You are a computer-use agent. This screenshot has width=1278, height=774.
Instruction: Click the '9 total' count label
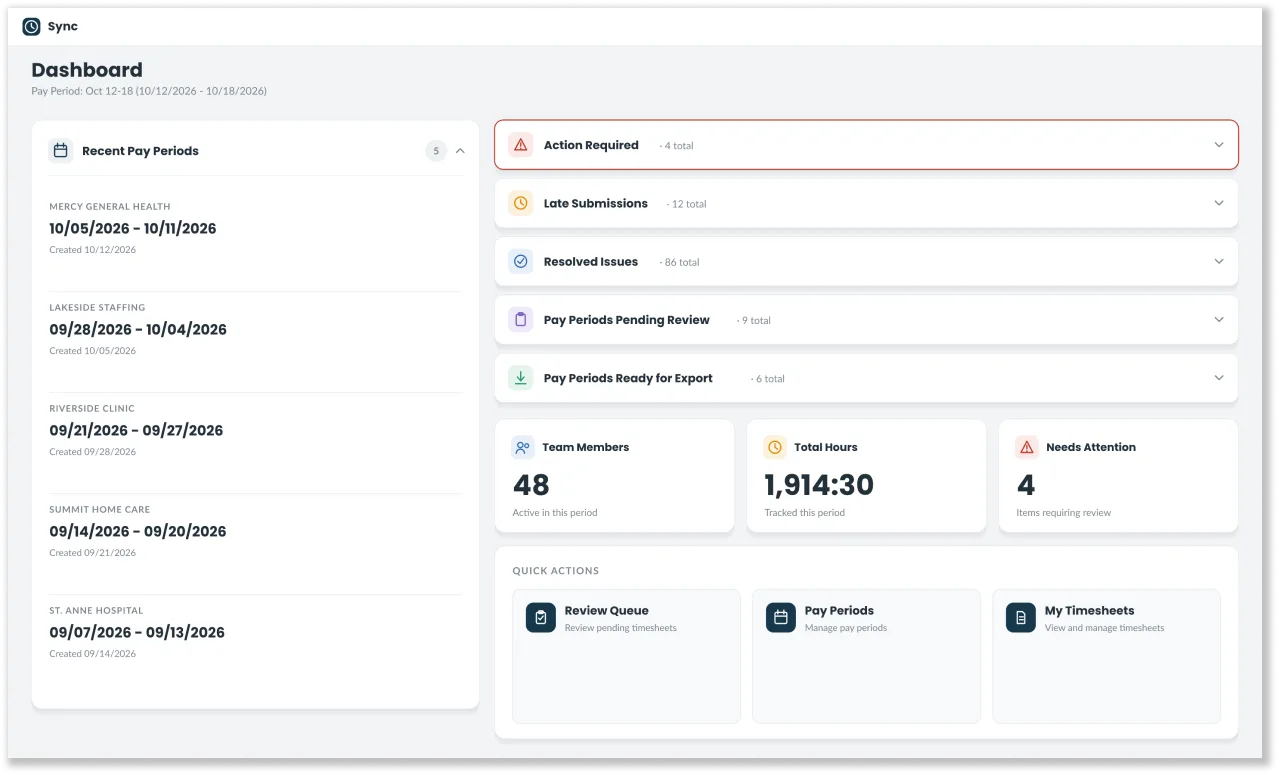tap(754, 321)
